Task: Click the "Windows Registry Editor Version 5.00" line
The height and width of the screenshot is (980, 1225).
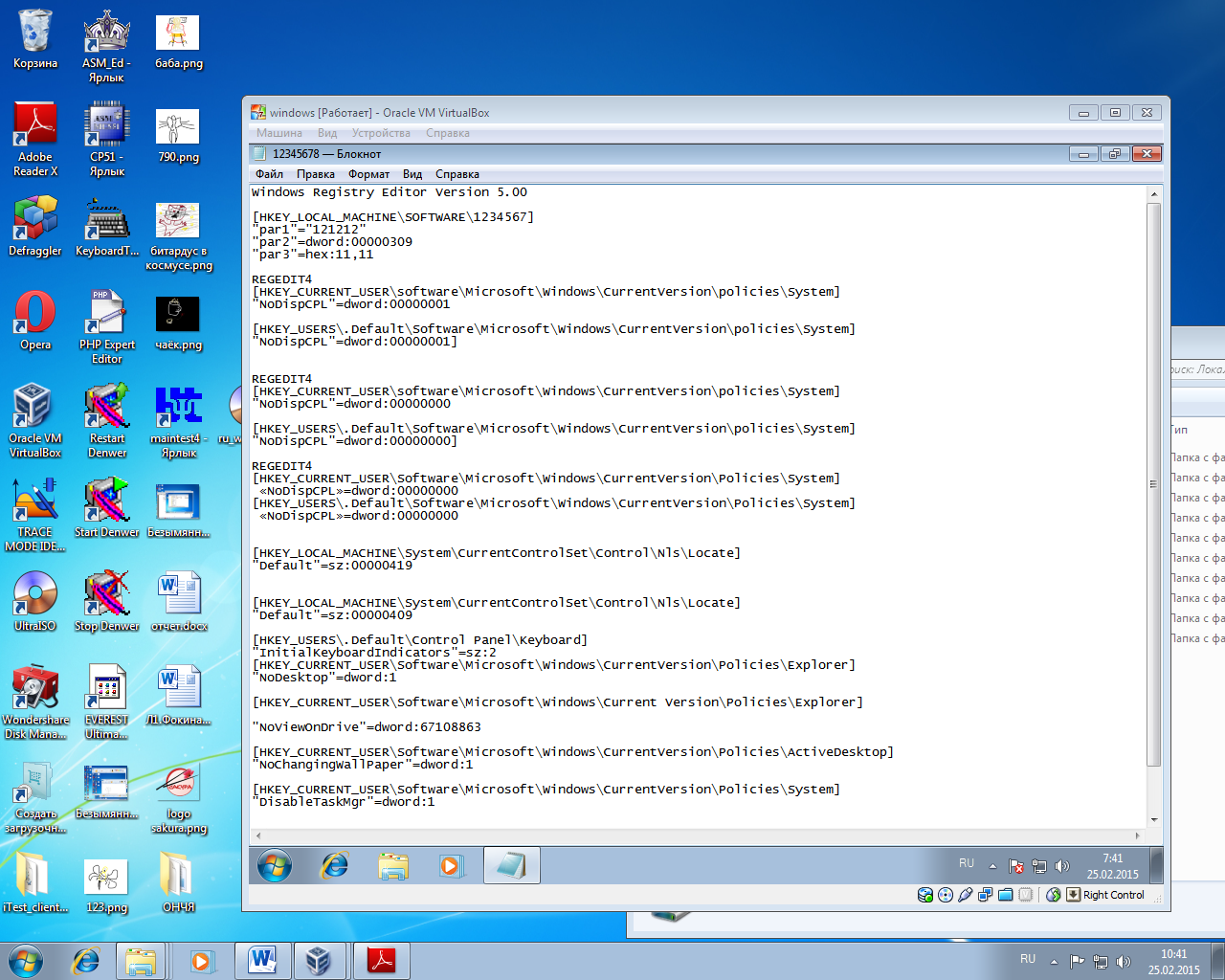Action: [390, 192]
